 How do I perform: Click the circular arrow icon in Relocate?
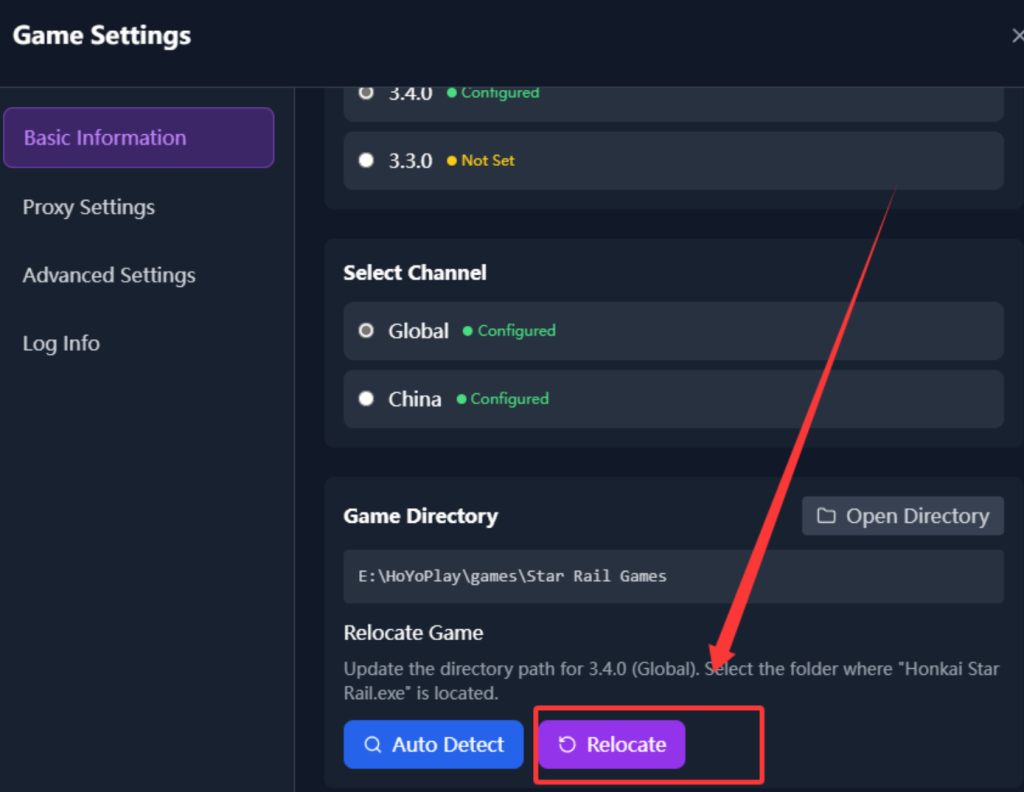coord(567,745)
